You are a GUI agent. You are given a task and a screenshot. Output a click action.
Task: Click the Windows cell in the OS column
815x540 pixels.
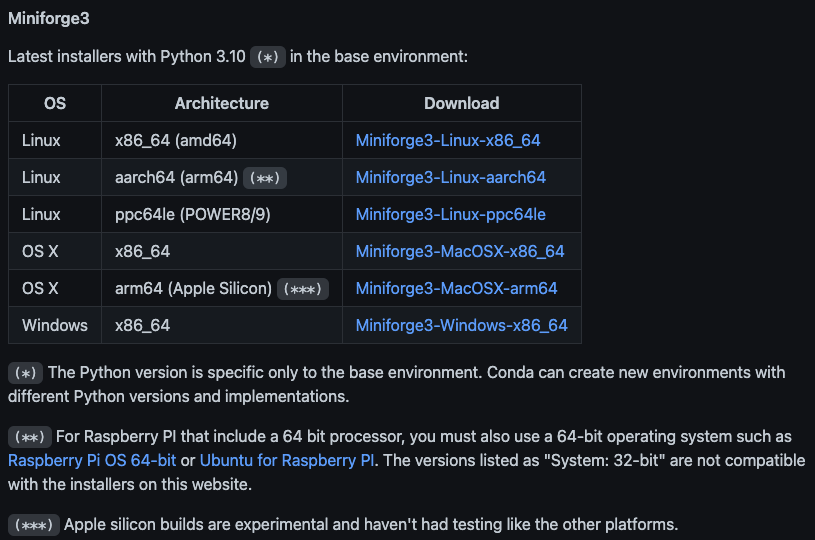[55, 325]
